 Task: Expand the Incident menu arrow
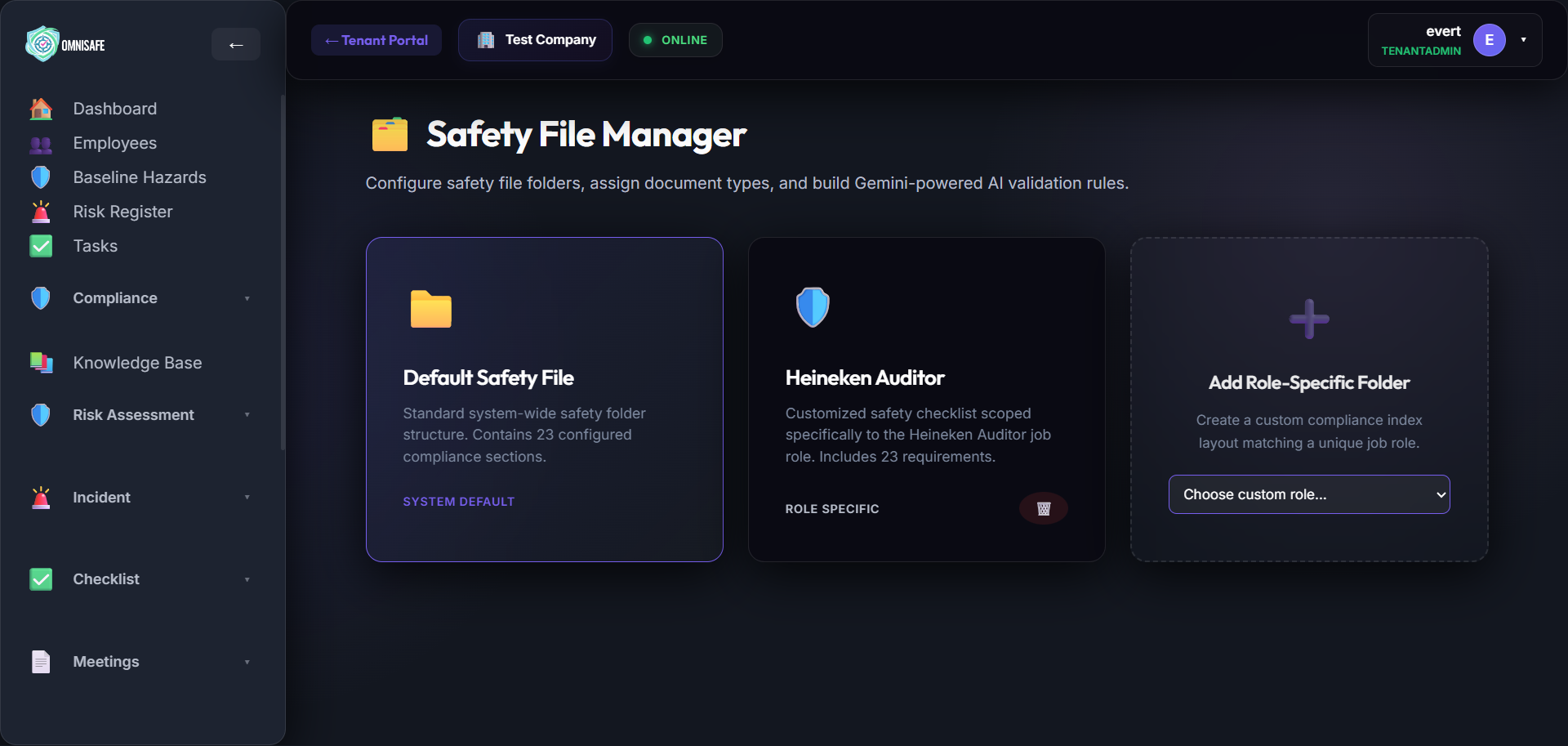[247, 498]
